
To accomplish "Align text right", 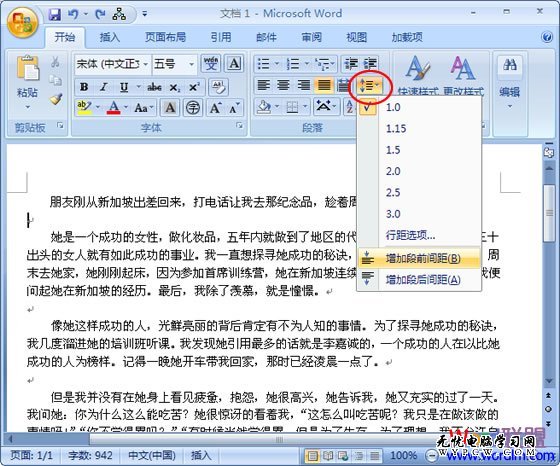I will (304, 85).
